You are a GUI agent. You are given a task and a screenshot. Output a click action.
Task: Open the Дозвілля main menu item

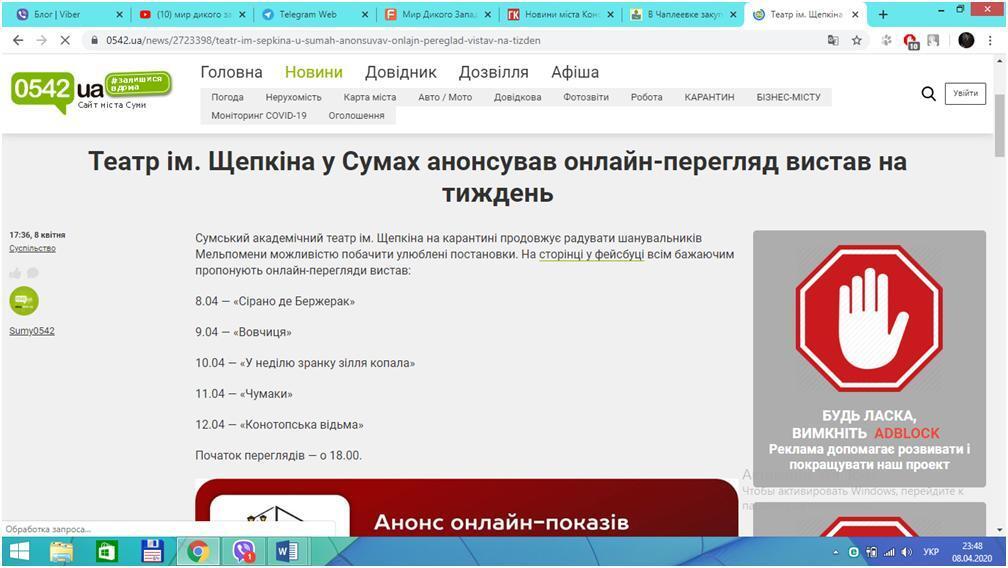pos(494,72)
